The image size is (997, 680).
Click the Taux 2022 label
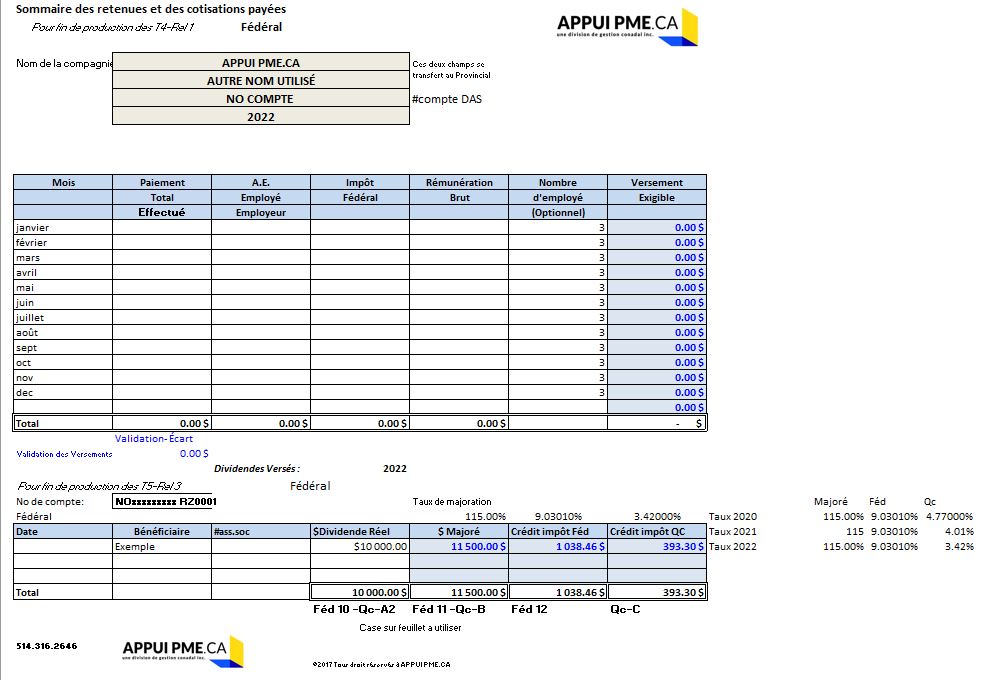pyautogui.click(x=732, y=546)
